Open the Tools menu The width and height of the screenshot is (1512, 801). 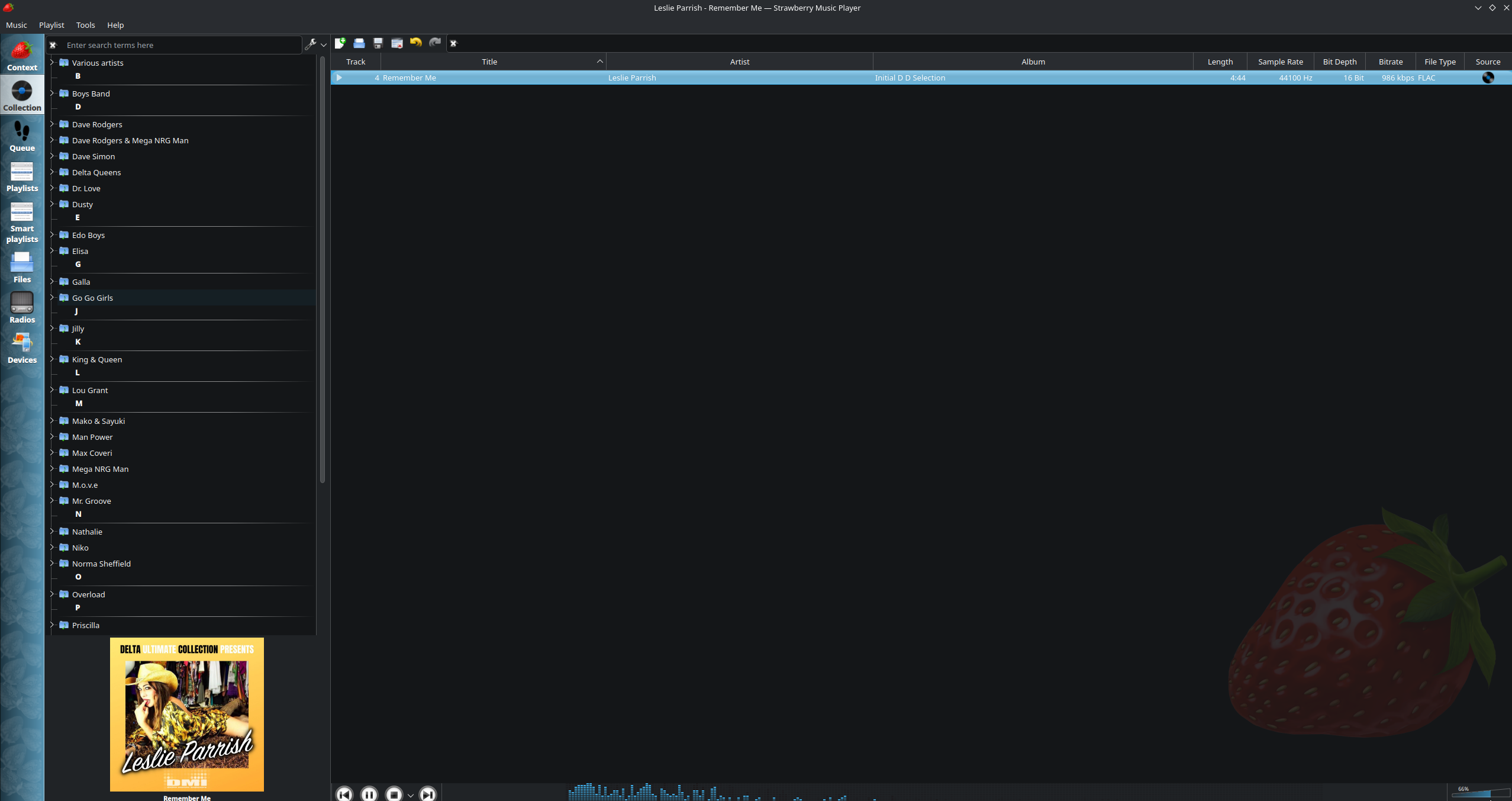click(85, 25)
